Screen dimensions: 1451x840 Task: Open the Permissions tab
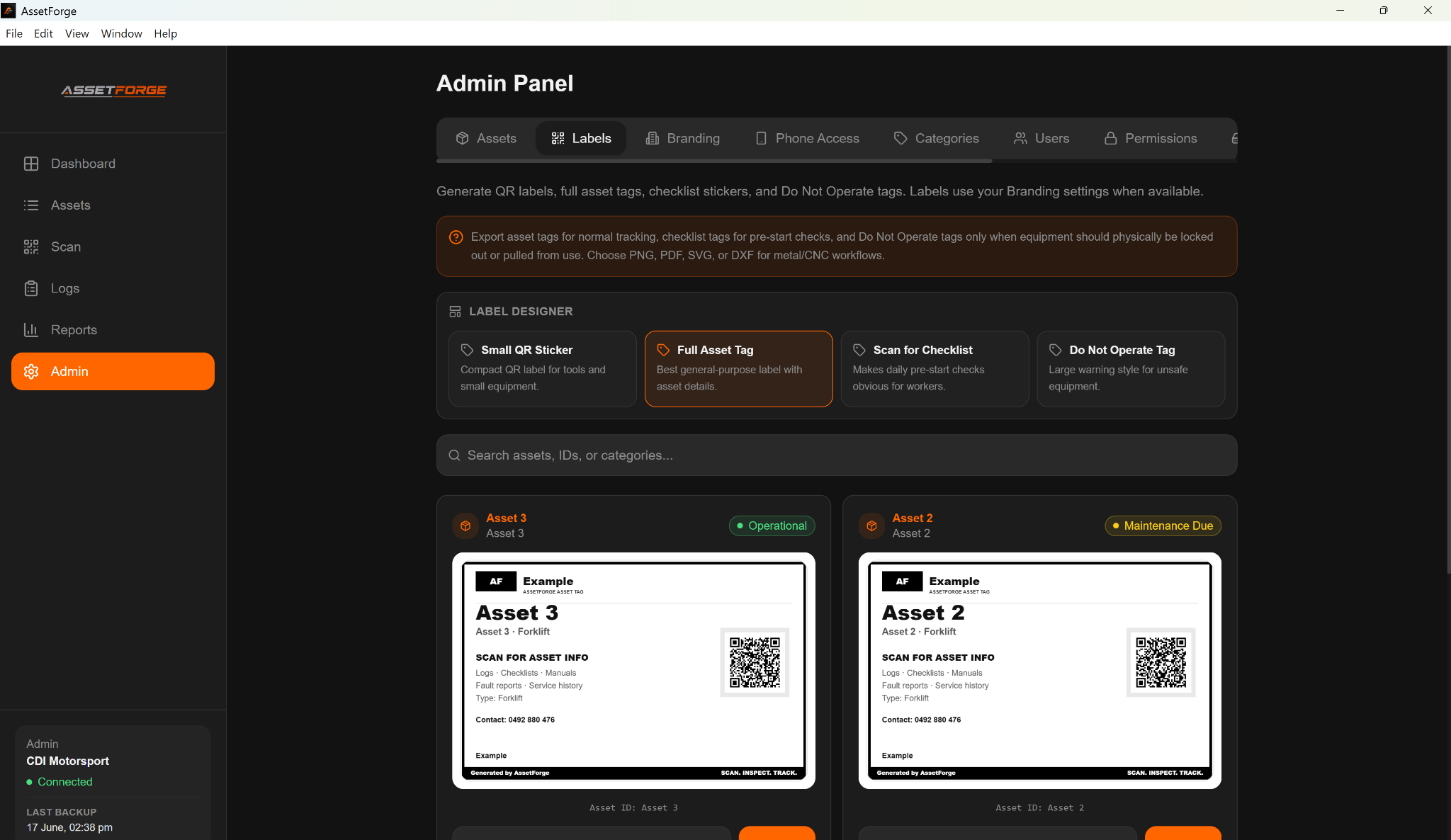click(1151, 138)
